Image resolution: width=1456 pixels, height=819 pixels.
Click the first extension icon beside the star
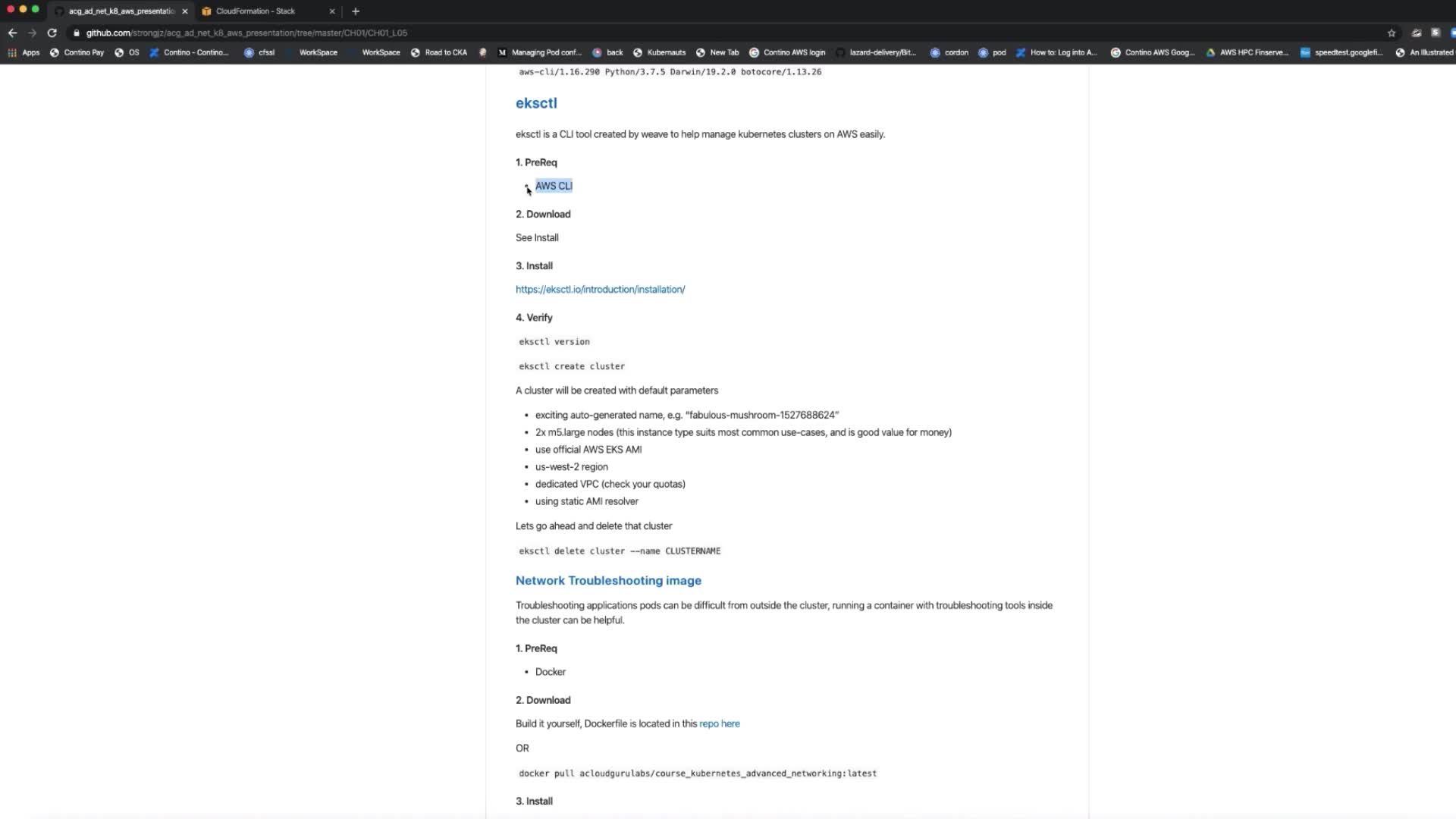[1416, 33]
